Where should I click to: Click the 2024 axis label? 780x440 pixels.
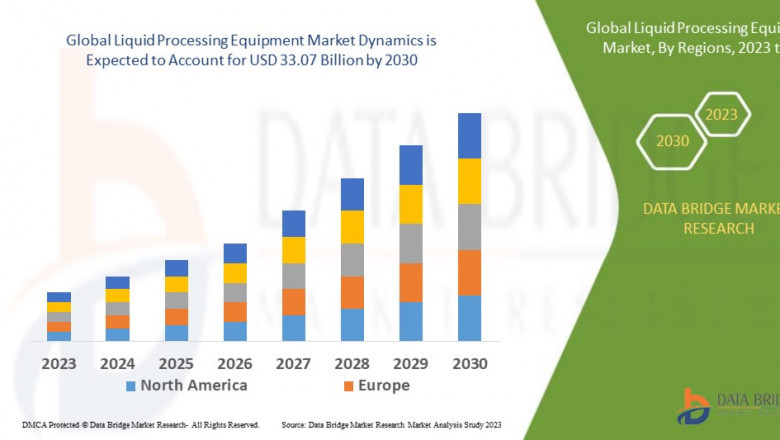(x=117, y=364)
